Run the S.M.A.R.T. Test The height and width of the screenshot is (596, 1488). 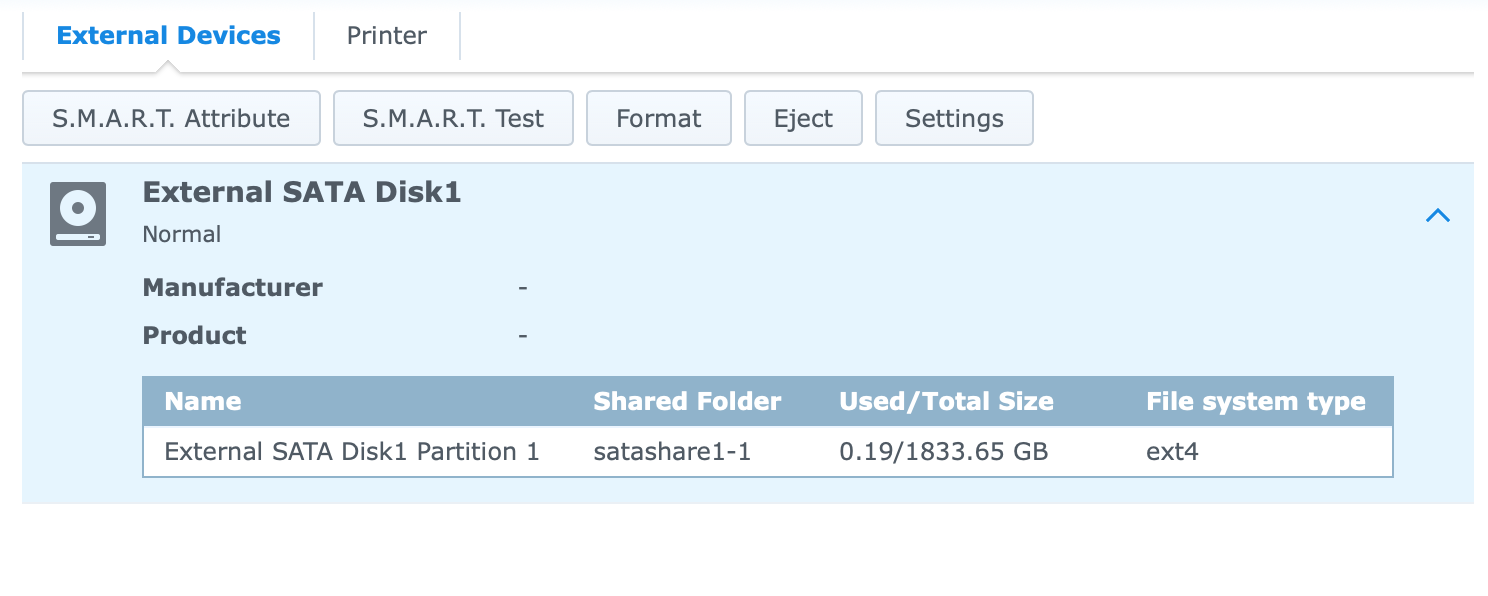coord(453,118)
